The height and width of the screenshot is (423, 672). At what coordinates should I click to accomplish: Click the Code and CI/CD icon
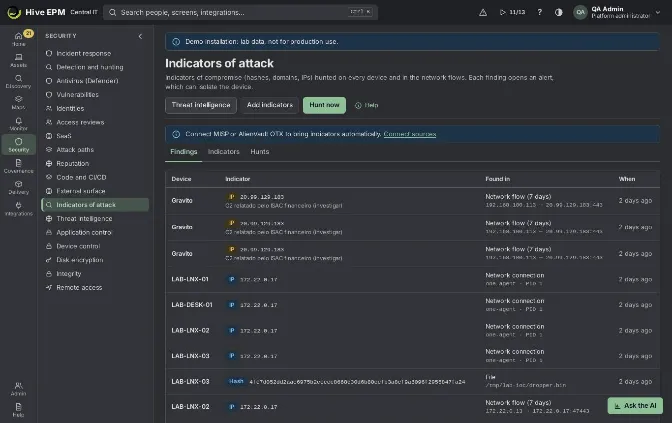[x=49, y=177]
